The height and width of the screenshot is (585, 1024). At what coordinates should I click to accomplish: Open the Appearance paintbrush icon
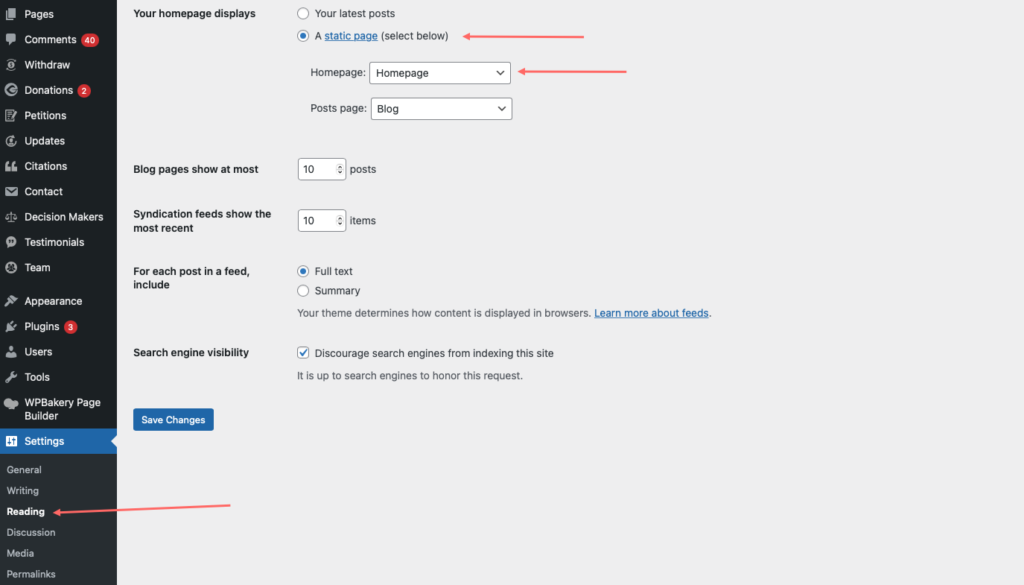[x=11, y=301]
